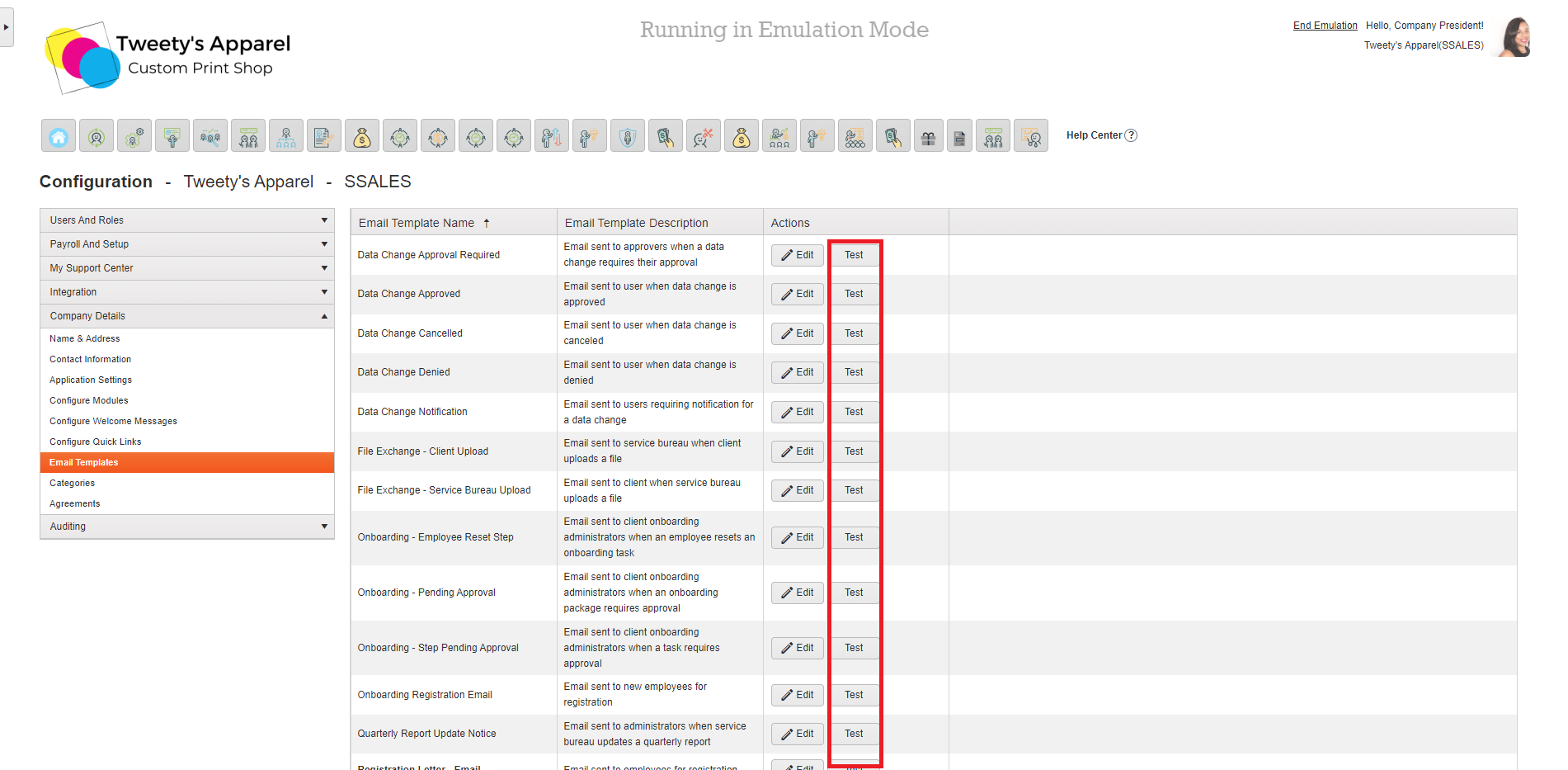Edit the Data Change Approval Required template

798,255
